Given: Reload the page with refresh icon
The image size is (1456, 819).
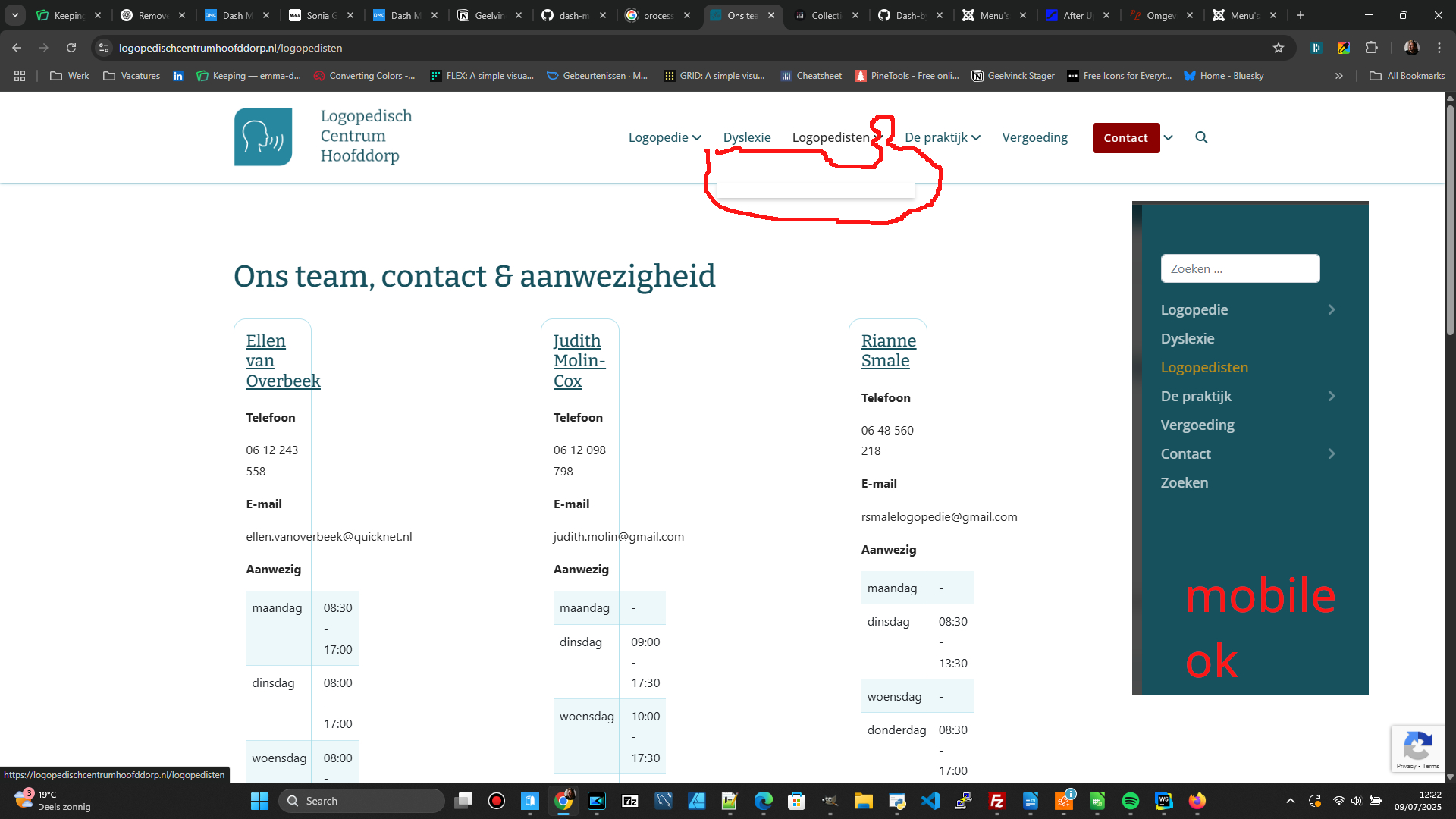Looking at the screenshot, I should click(x=71, y=48).
